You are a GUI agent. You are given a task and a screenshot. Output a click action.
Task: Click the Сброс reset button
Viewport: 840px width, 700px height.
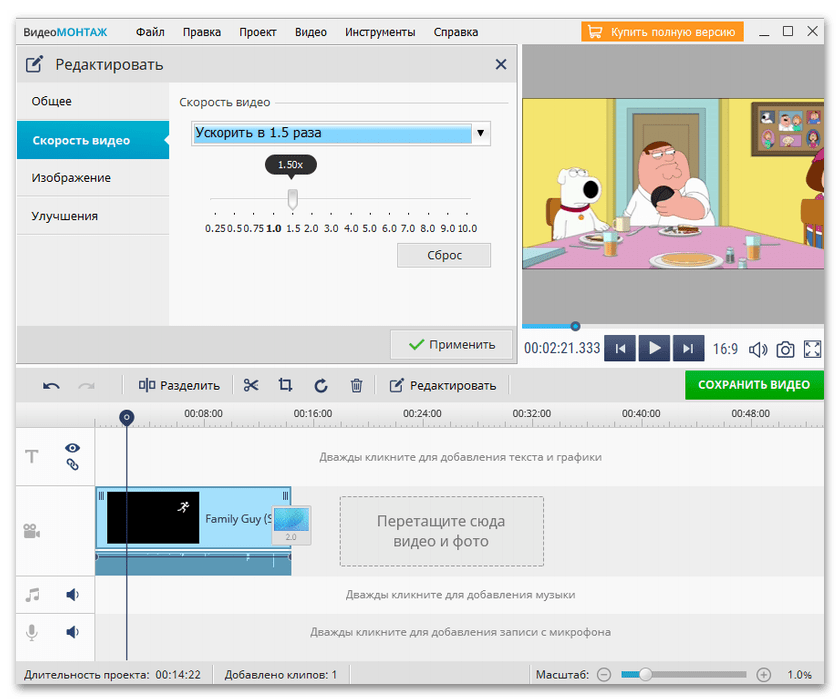click(x=444, y=255)
